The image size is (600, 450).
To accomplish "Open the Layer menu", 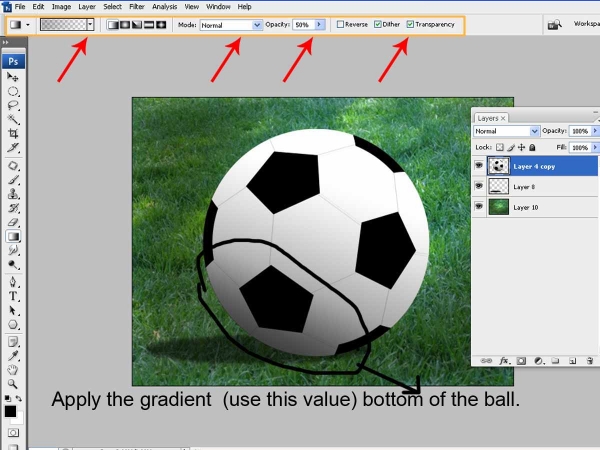I will (x=87, y=7).
